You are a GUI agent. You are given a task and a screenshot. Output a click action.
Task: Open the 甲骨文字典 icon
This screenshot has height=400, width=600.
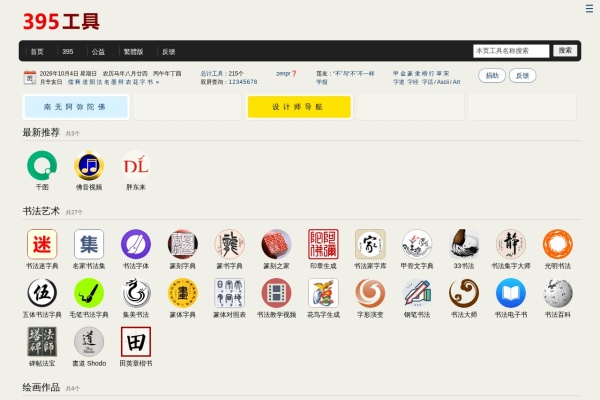417,244
